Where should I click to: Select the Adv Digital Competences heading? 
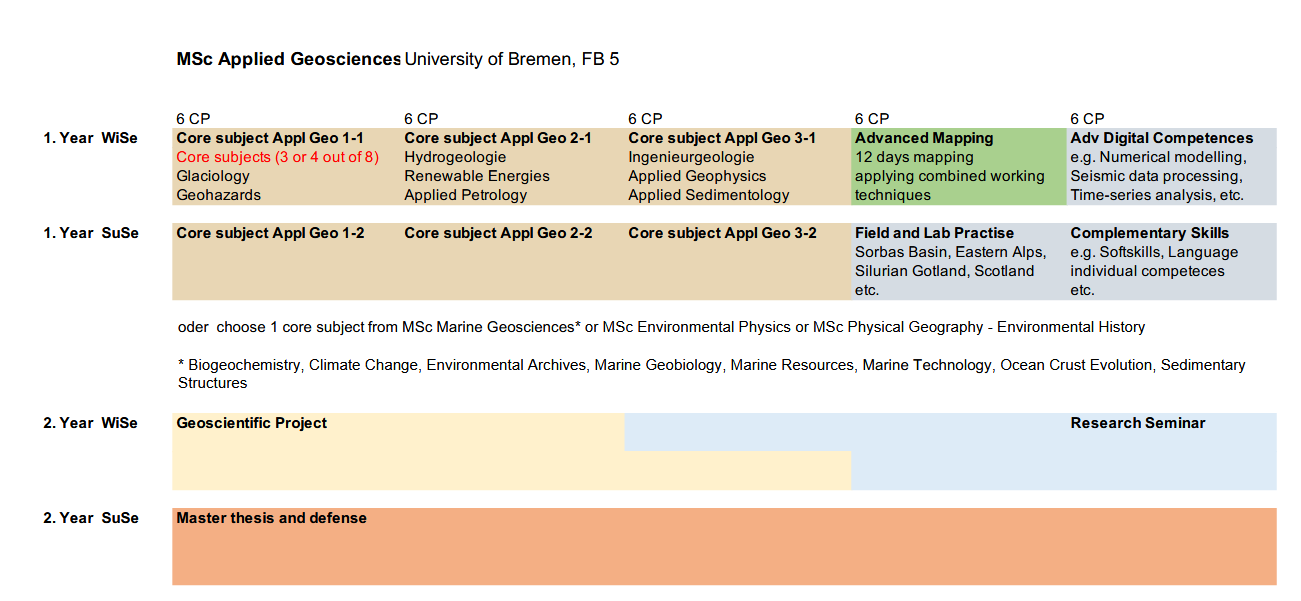pos(1161,138)
